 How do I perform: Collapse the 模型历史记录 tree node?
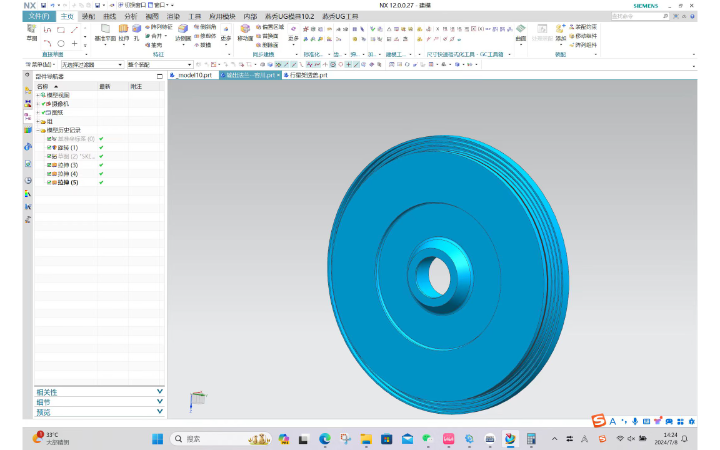(38, 130)
